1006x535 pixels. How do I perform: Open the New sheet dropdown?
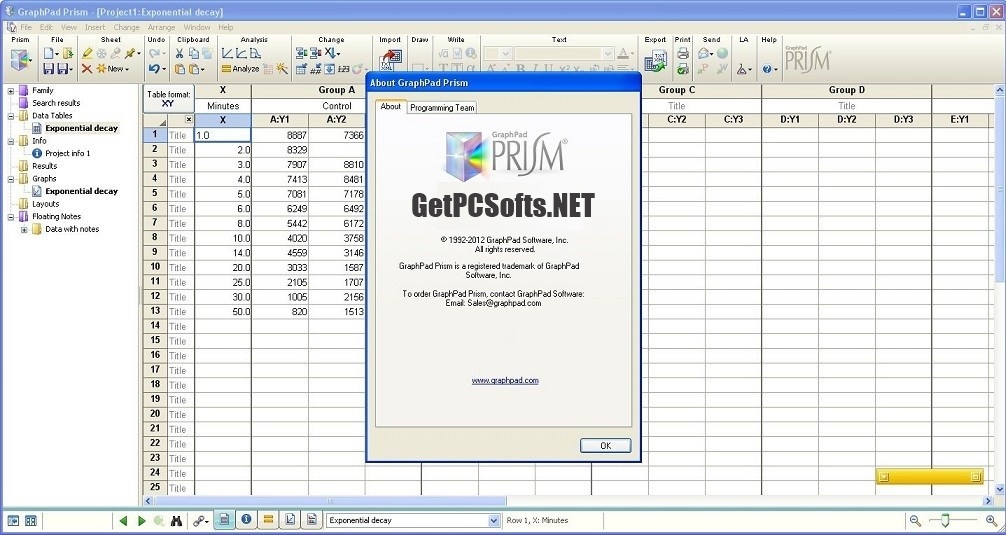[x=127, y=69]
